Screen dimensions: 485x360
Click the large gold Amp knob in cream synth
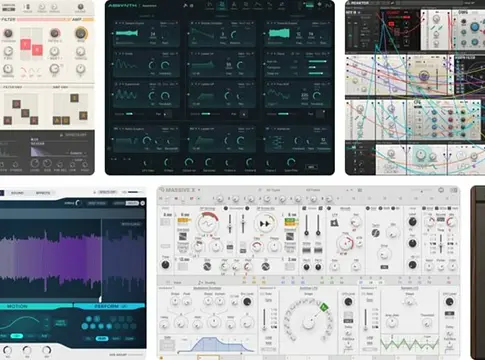(x=81, y=33)
